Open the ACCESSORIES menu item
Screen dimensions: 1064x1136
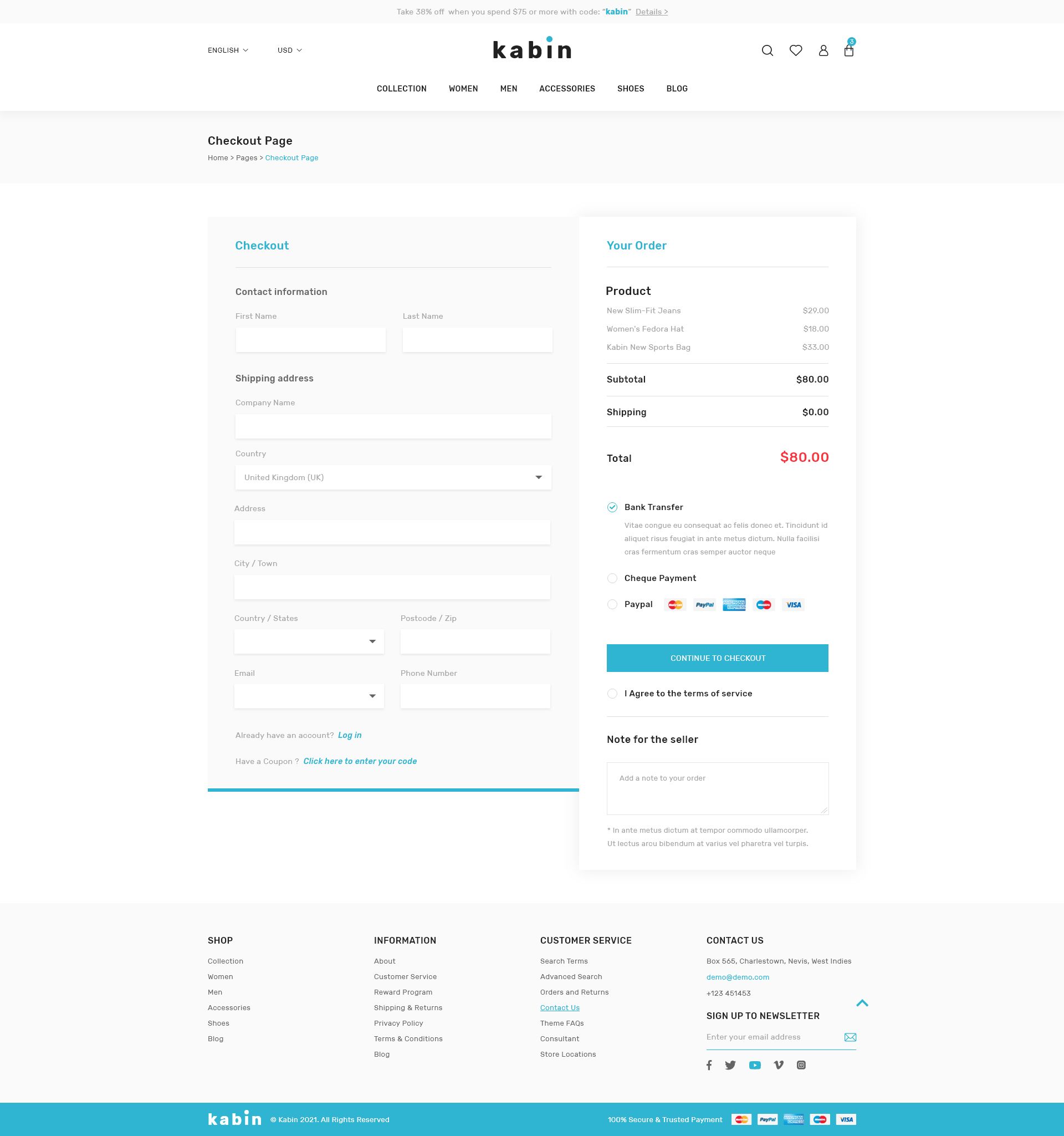566,89
